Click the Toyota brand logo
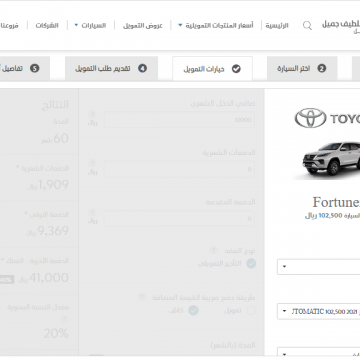The height and width of the screenshot is (360, 360). [327, 118]
